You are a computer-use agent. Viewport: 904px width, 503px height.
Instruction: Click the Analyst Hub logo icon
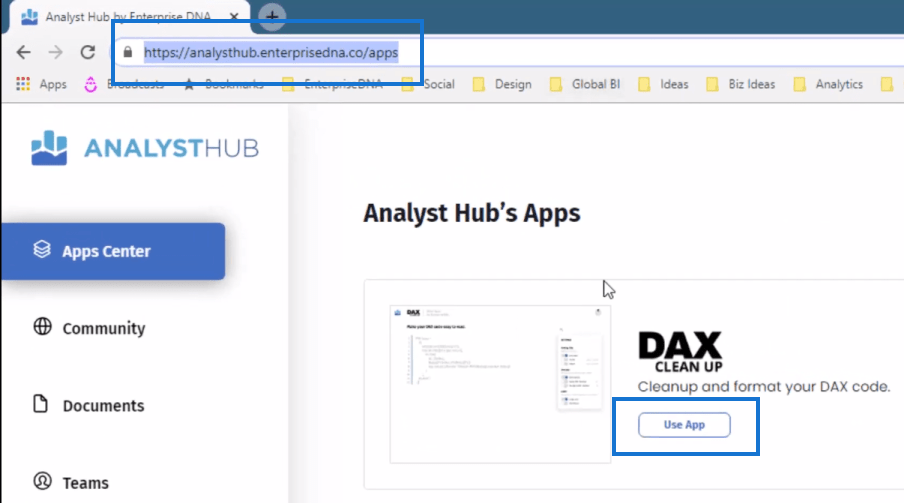click(x=49, y=148)
